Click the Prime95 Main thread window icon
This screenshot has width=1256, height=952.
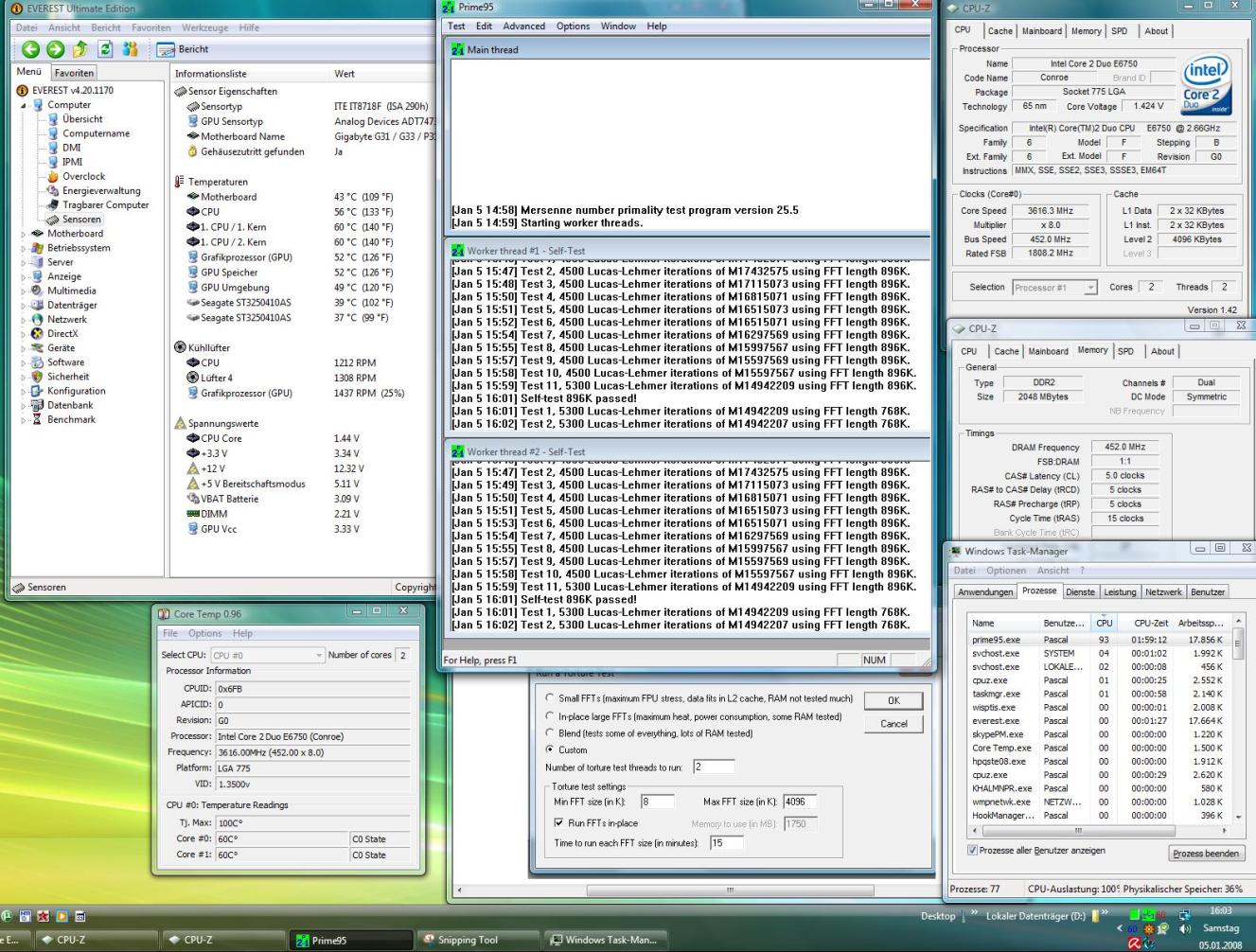click(x=458, y=50)
